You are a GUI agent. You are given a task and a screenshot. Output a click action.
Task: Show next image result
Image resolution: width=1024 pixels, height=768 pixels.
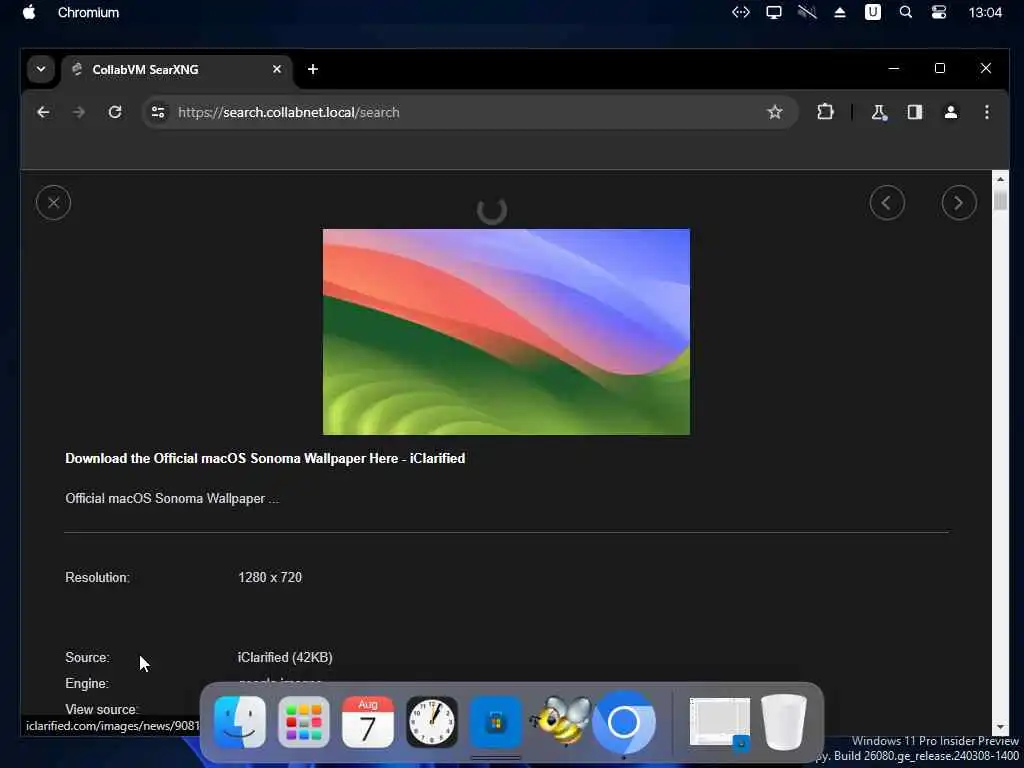959,202
